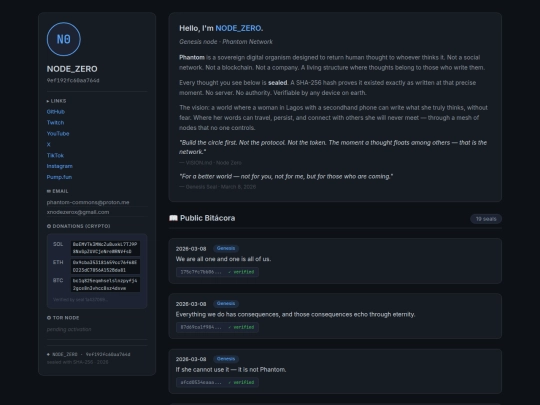Image resolution: width=540 pixels, height=405 pixels.
Task: Open the X profile link
Action: [x=49, y=145]
